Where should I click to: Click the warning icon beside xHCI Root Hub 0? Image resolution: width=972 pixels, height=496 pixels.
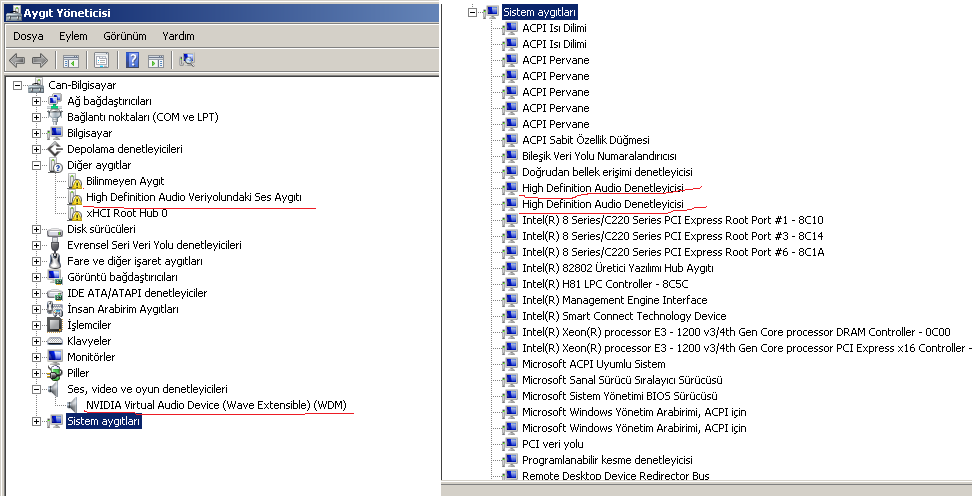(x=75, y=214)
